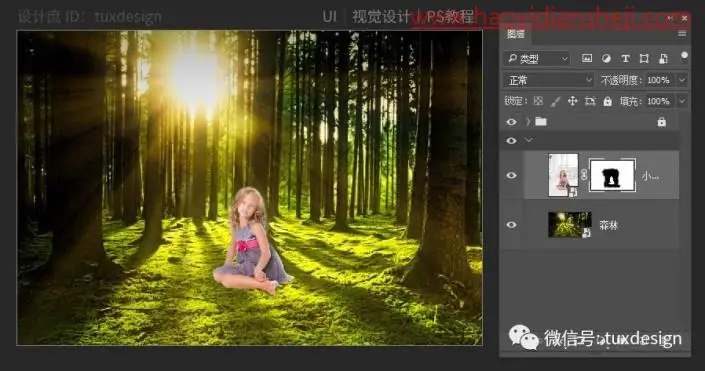The height and width of the screenshot is (371, 705).
Task: Collapse the Layers panel with double arrows
Action: 669,18
